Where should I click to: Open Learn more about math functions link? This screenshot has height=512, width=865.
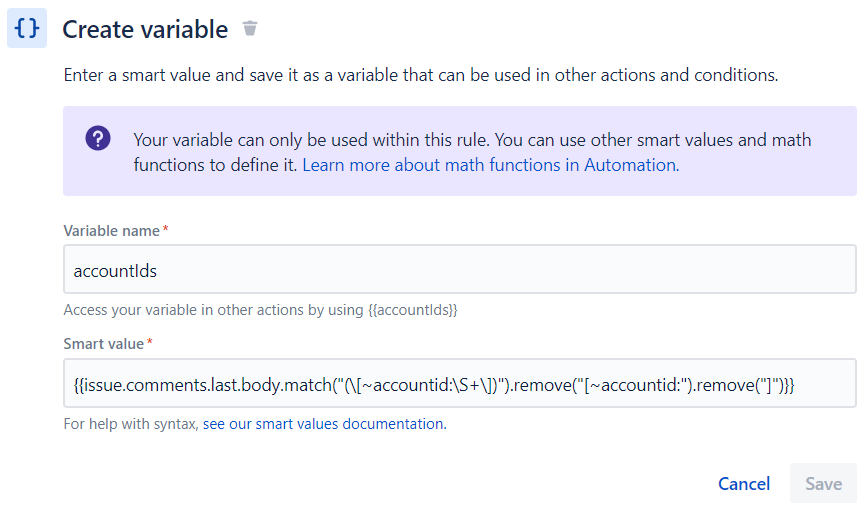click(x=490, y=165)
